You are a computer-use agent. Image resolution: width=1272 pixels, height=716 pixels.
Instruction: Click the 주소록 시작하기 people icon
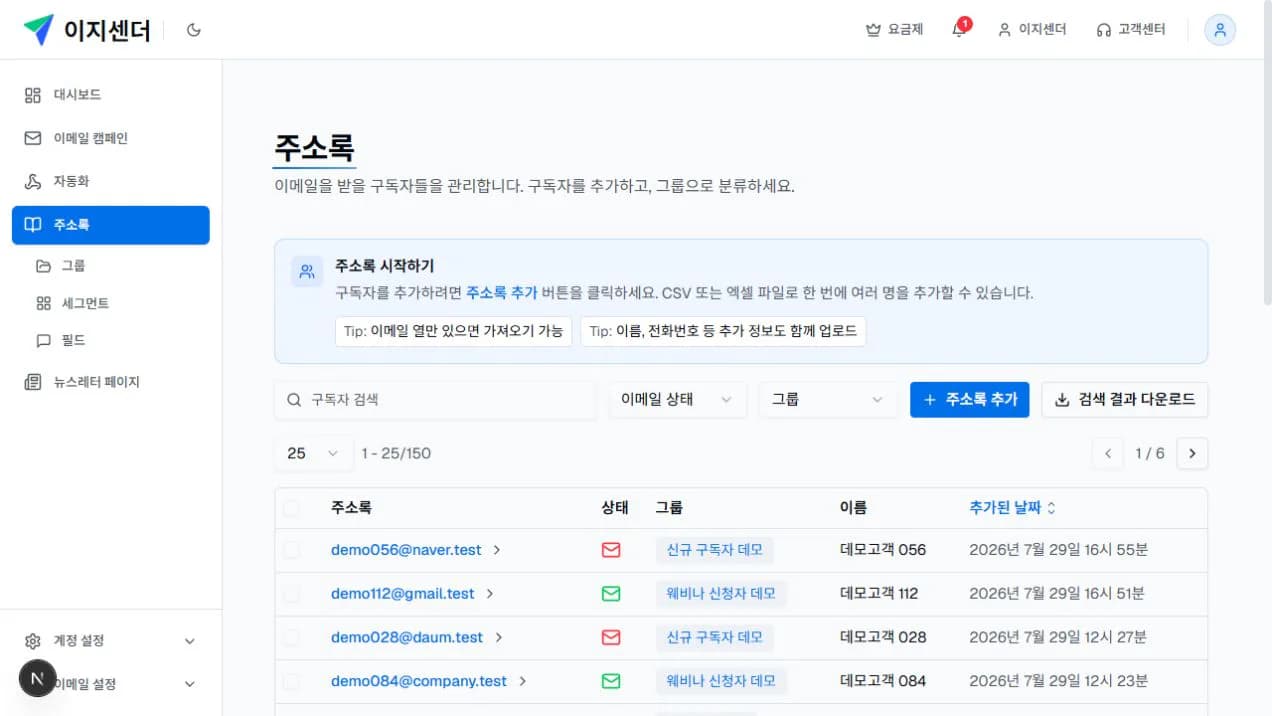(307, 271)
